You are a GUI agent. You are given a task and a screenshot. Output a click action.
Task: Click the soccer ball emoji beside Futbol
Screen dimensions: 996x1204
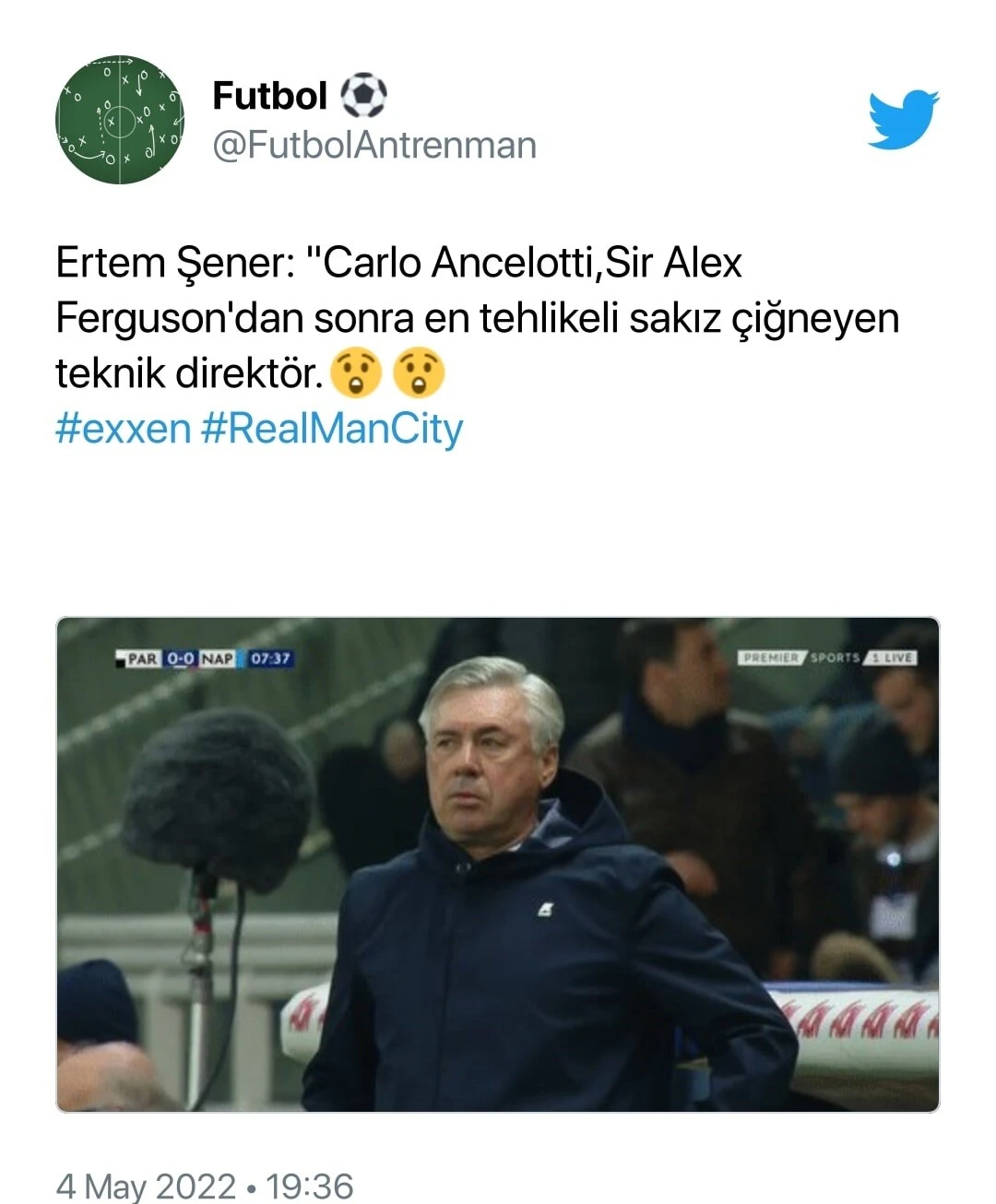pyautogui.click(x=366, y=94)
